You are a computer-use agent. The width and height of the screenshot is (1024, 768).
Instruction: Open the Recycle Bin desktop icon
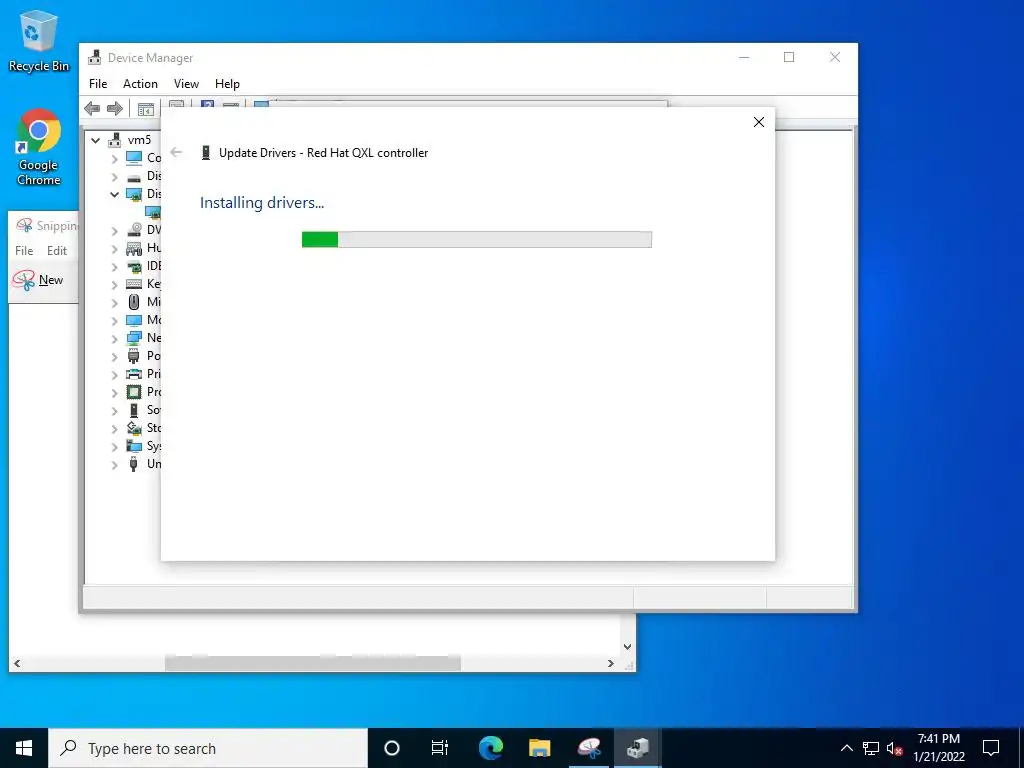coord(39,40)
